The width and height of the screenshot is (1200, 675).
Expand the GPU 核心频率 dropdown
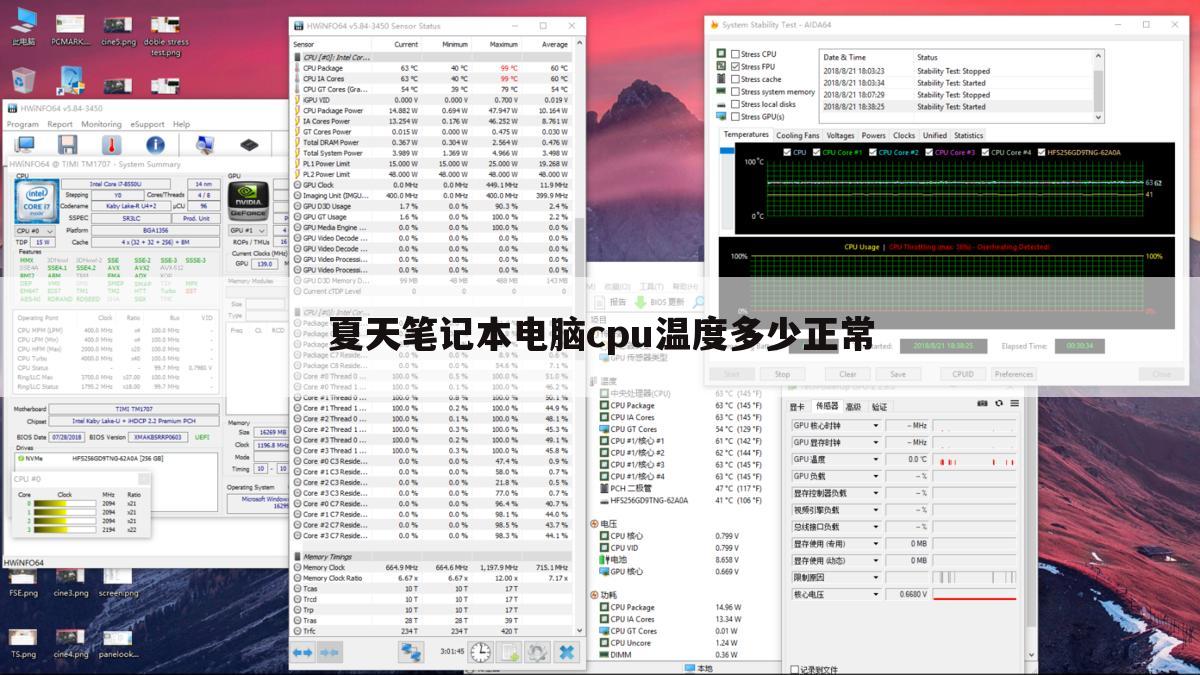[876, 425]
